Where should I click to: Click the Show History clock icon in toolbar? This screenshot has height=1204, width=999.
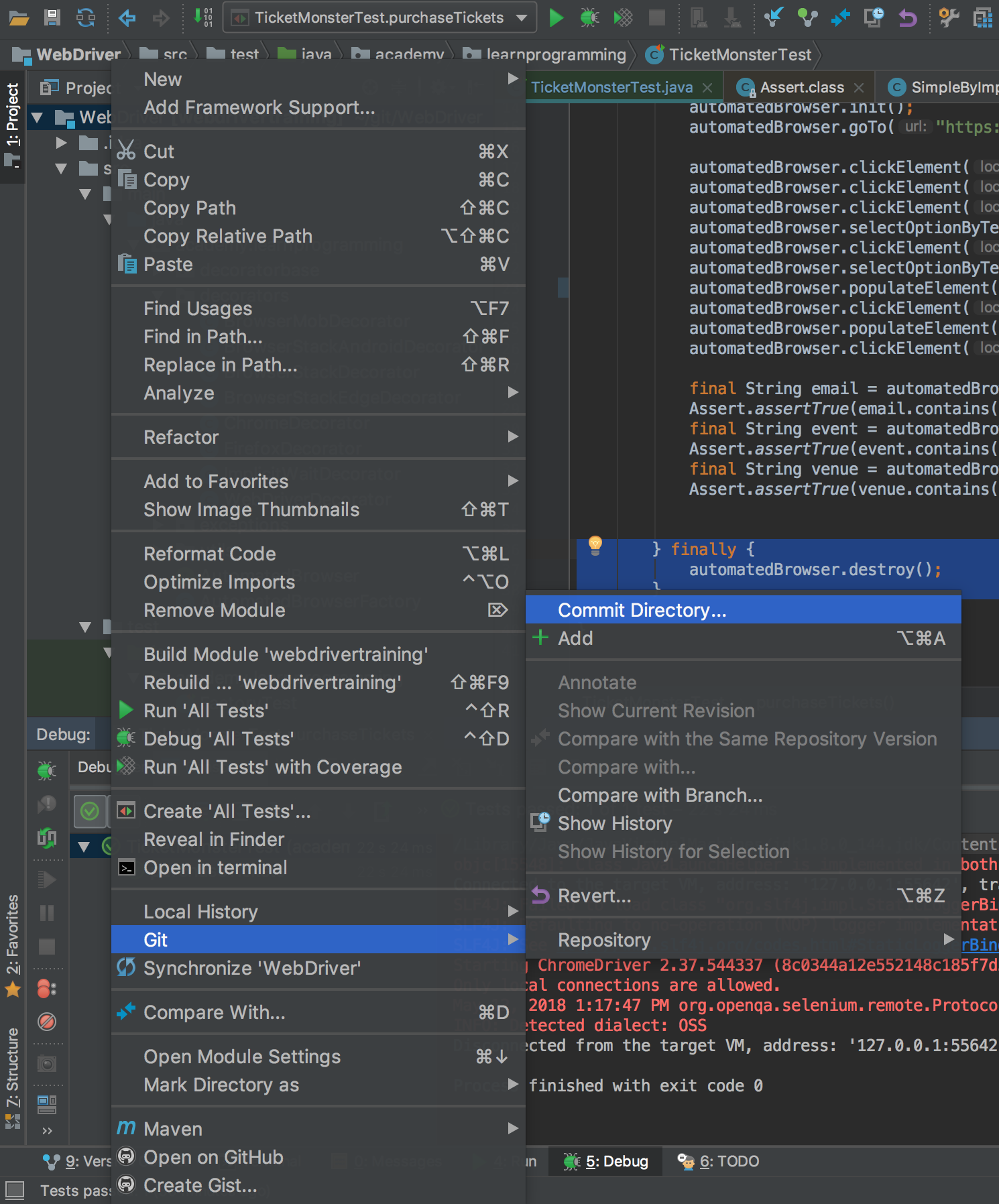coord(874,18)
